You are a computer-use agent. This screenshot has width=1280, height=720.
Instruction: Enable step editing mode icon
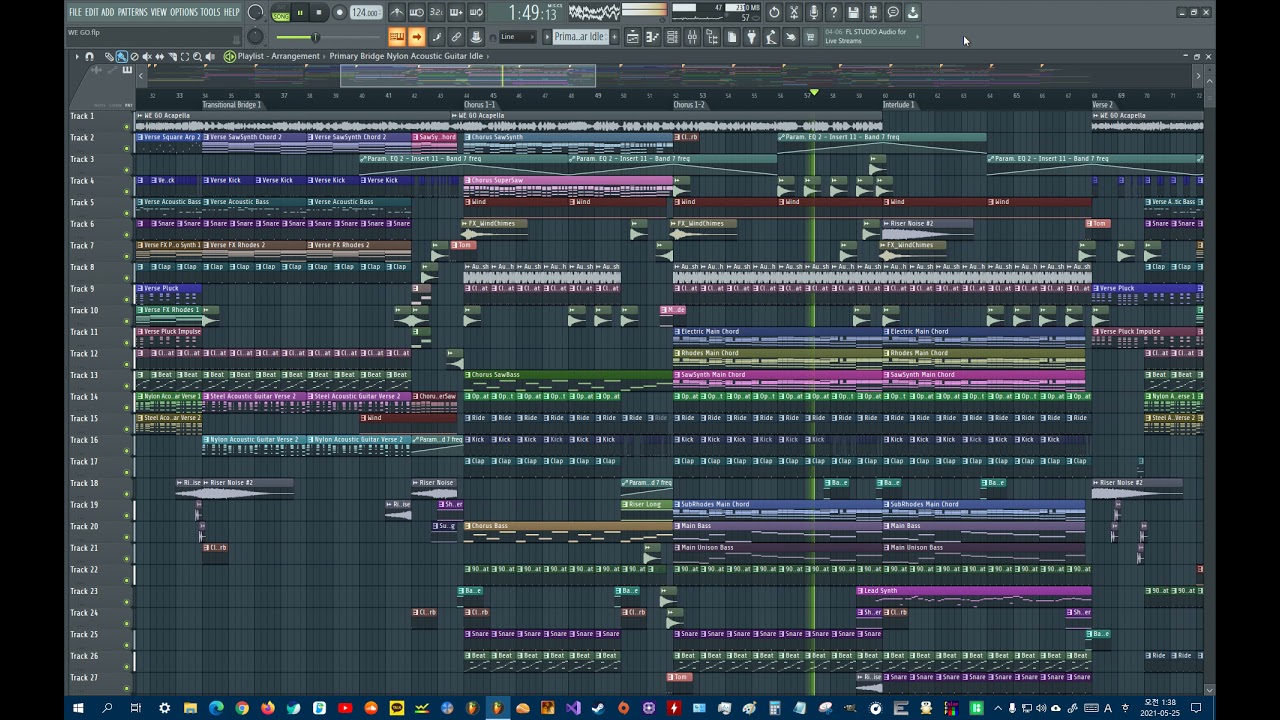436,37
